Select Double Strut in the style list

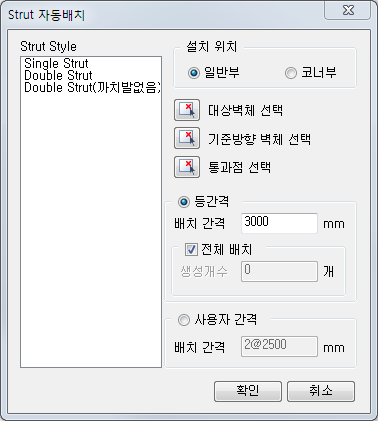(58, 75)
